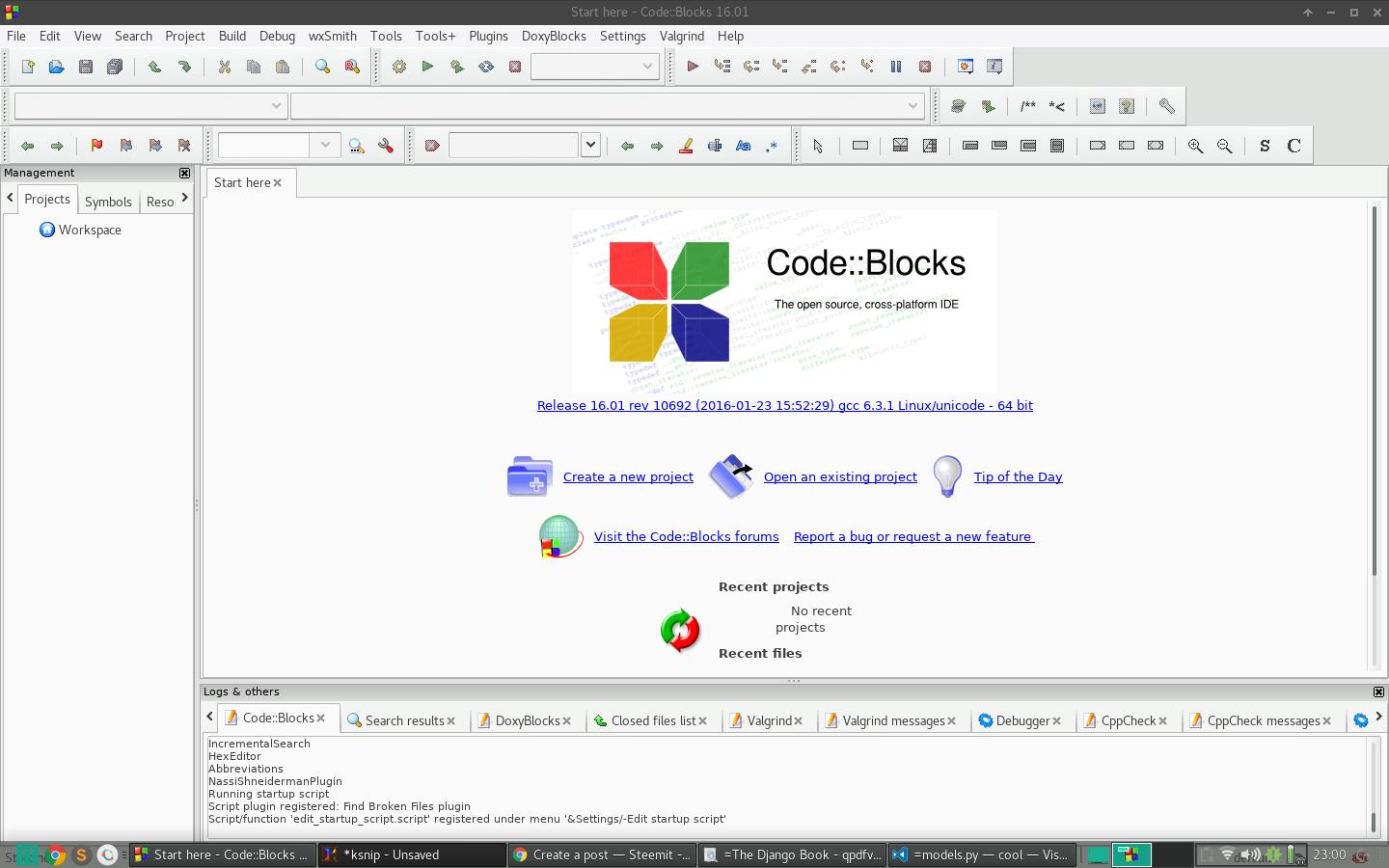Toggle the Match case Aa option
1389x868 pixels.
[743, 146]
